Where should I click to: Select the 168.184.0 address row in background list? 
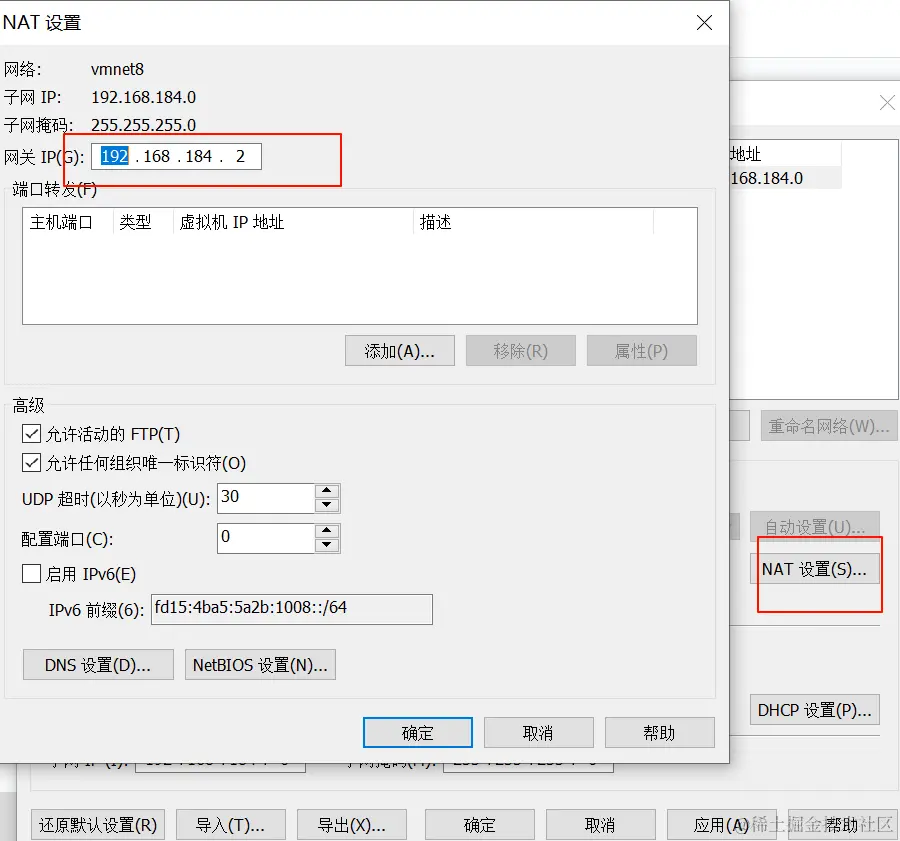[785, 178]
